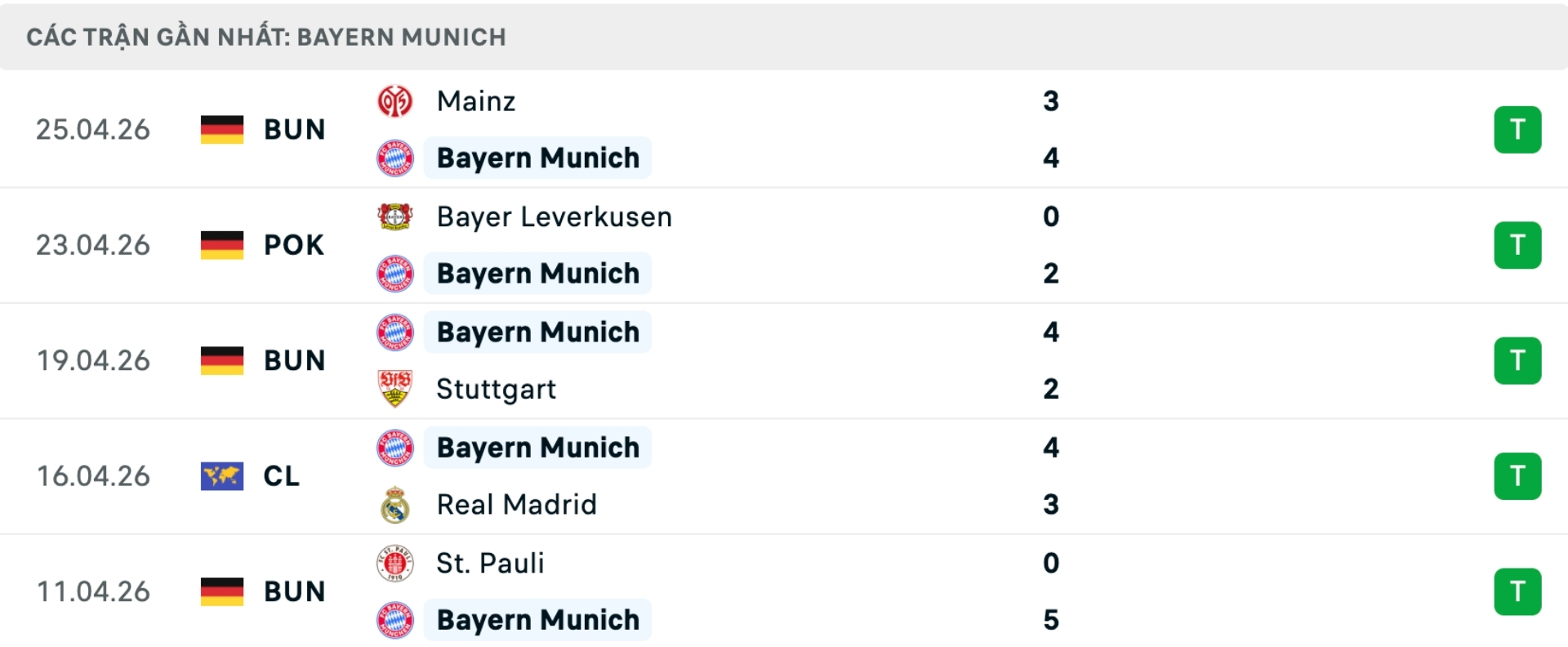1568x647 pixels.
Task: Open the Stuttgart team link
Action: pyautogui.click(x=496, y=389)
